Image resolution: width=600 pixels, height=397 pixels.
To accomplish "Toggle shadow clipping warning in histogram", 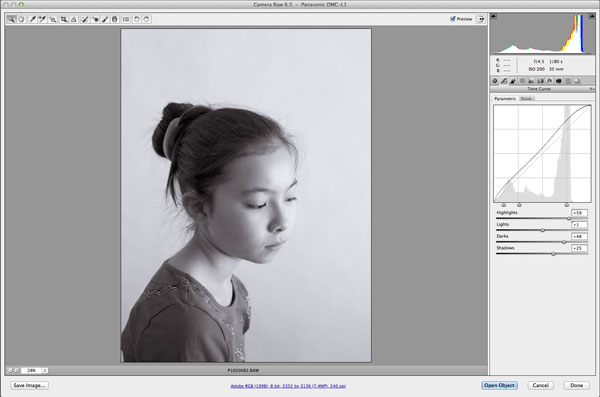I will (x=493, y=16).
